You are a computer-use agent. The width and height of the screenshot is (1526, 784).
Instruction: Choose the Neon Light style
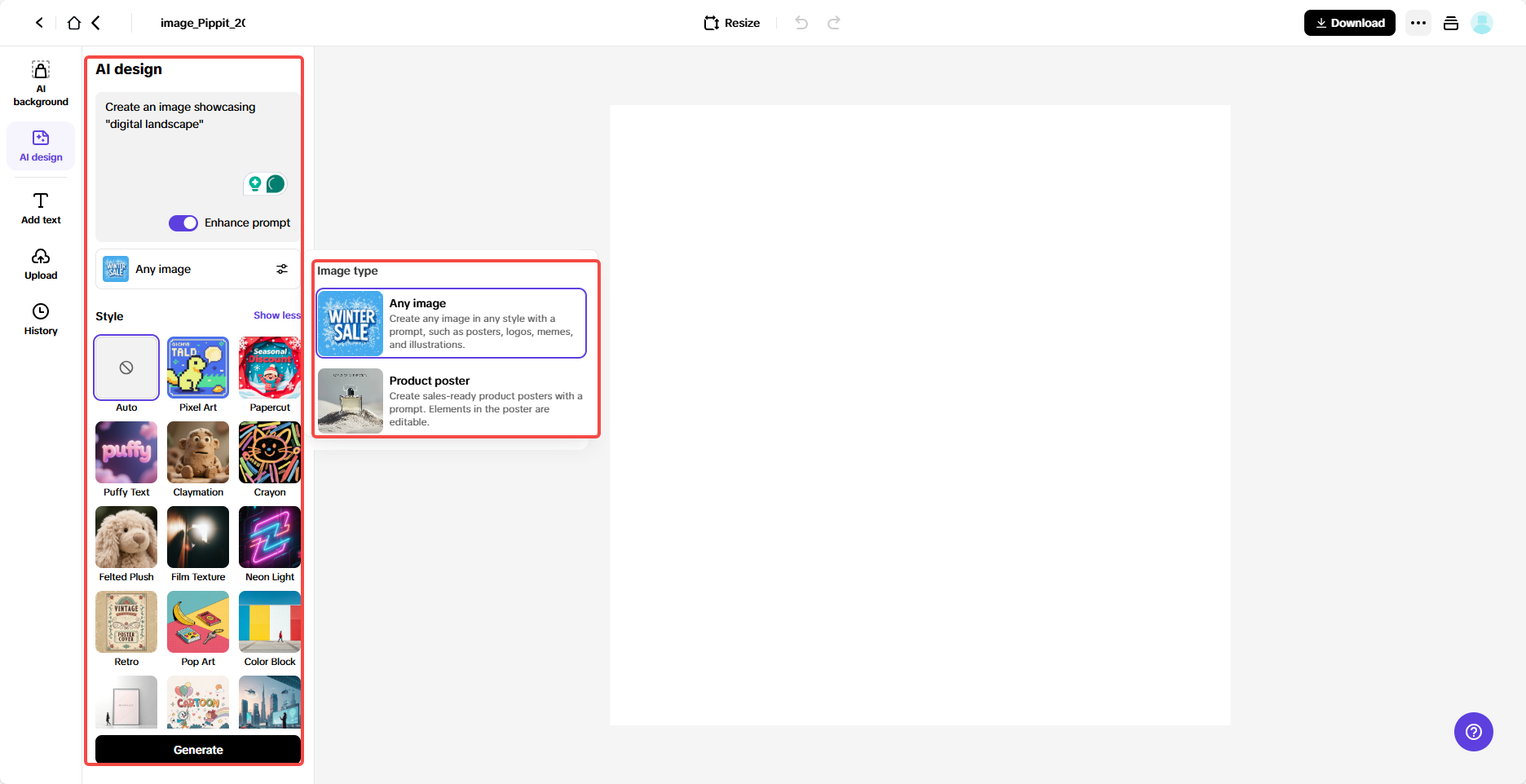(x=269, y=537)
